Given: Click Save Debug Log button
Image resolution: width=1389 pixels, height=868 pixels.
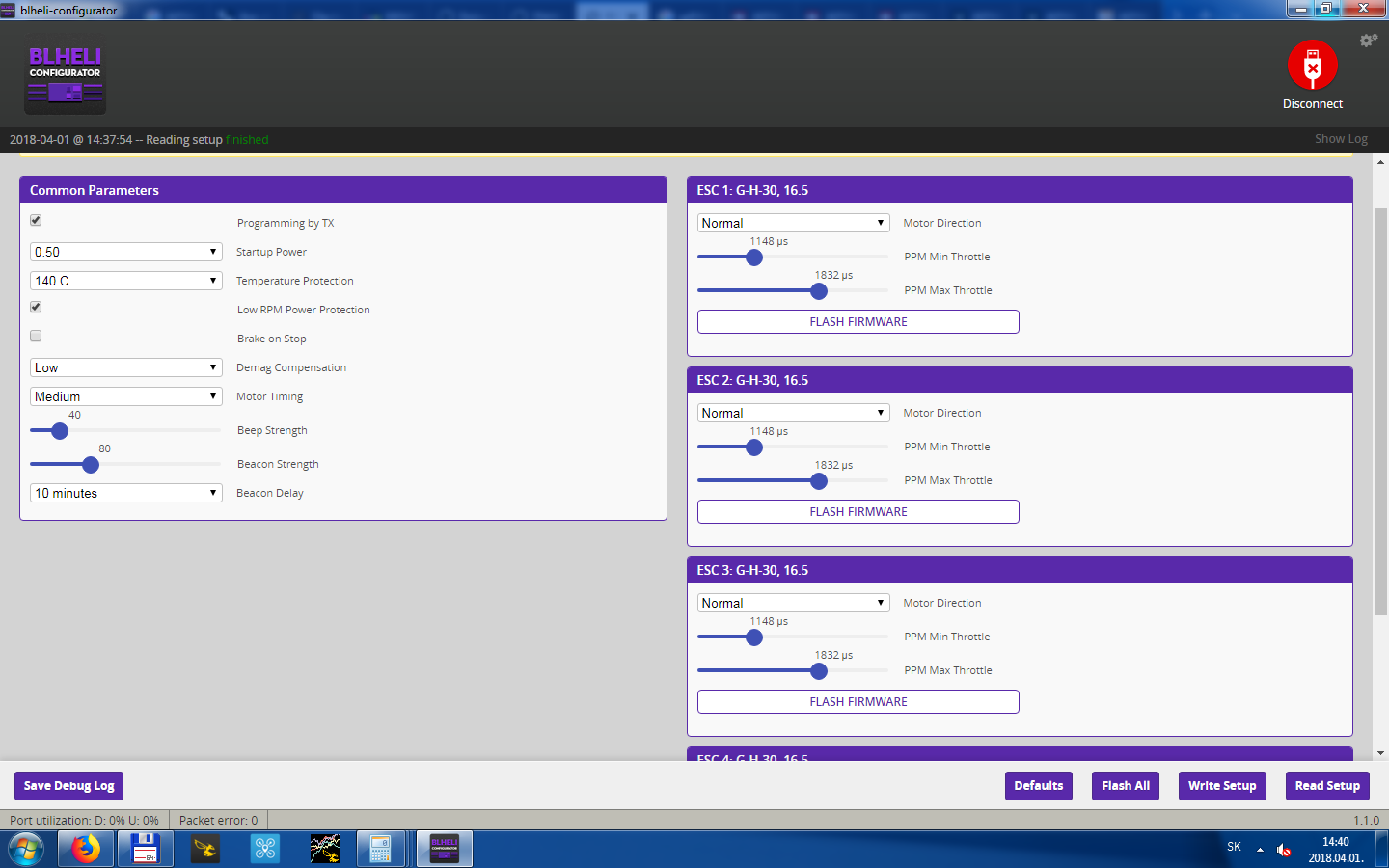Looking at the screenshot, I should [x=69, y=786].
